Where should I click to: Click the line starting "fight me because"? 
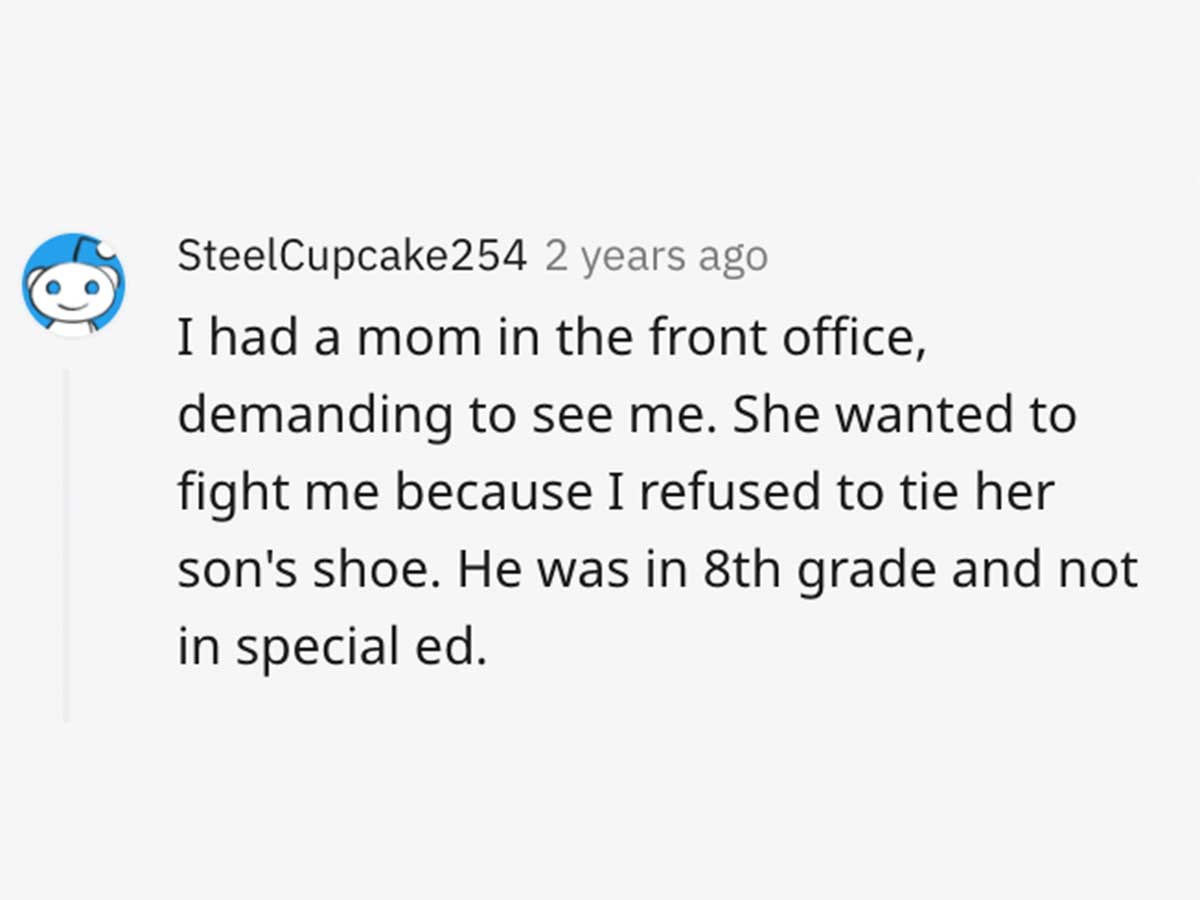coord(616,494)
